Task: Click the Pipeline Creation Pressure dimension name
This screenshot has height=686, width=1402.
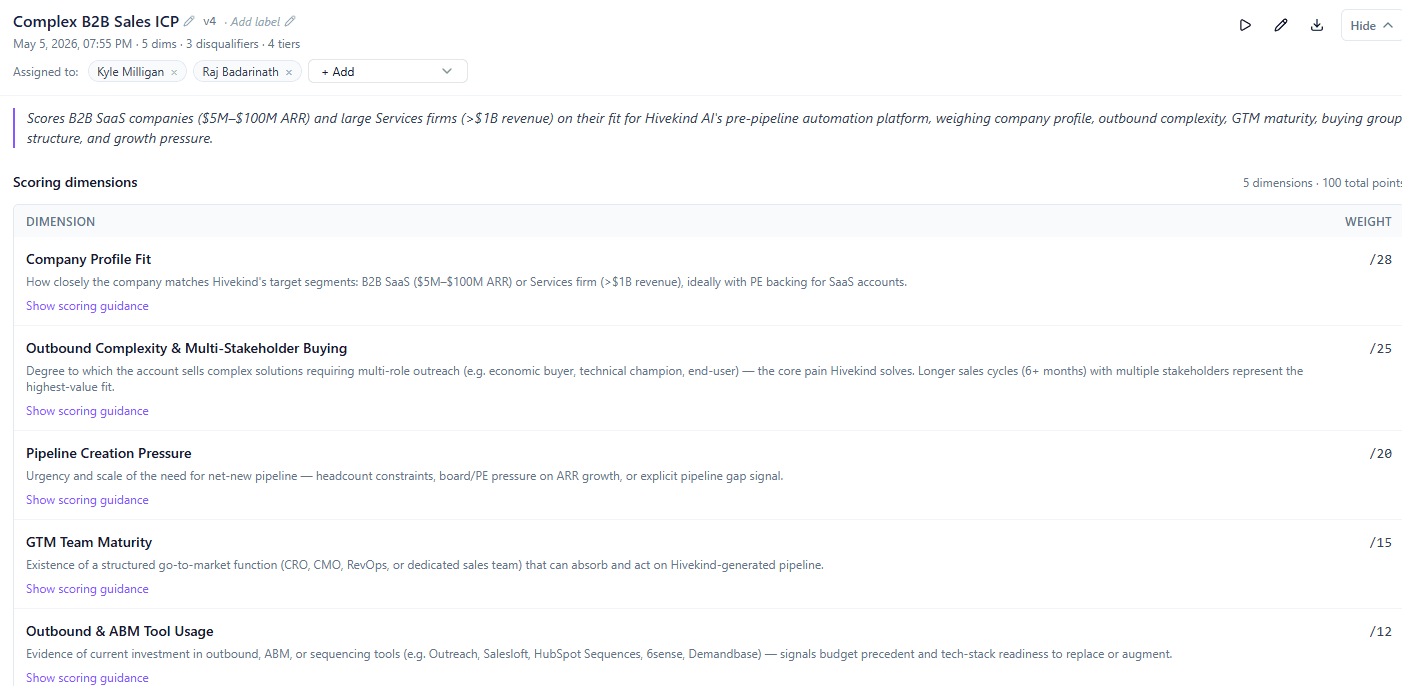Action: [x=108, y=453]
